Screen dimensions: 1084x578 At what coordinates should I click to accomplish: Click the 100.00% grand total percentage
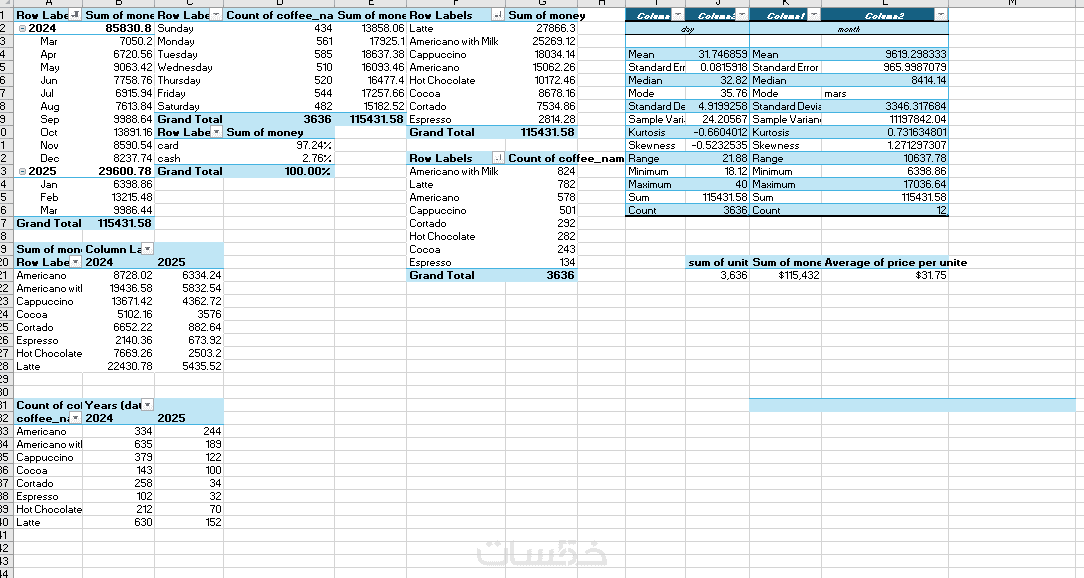coord(279,171)
